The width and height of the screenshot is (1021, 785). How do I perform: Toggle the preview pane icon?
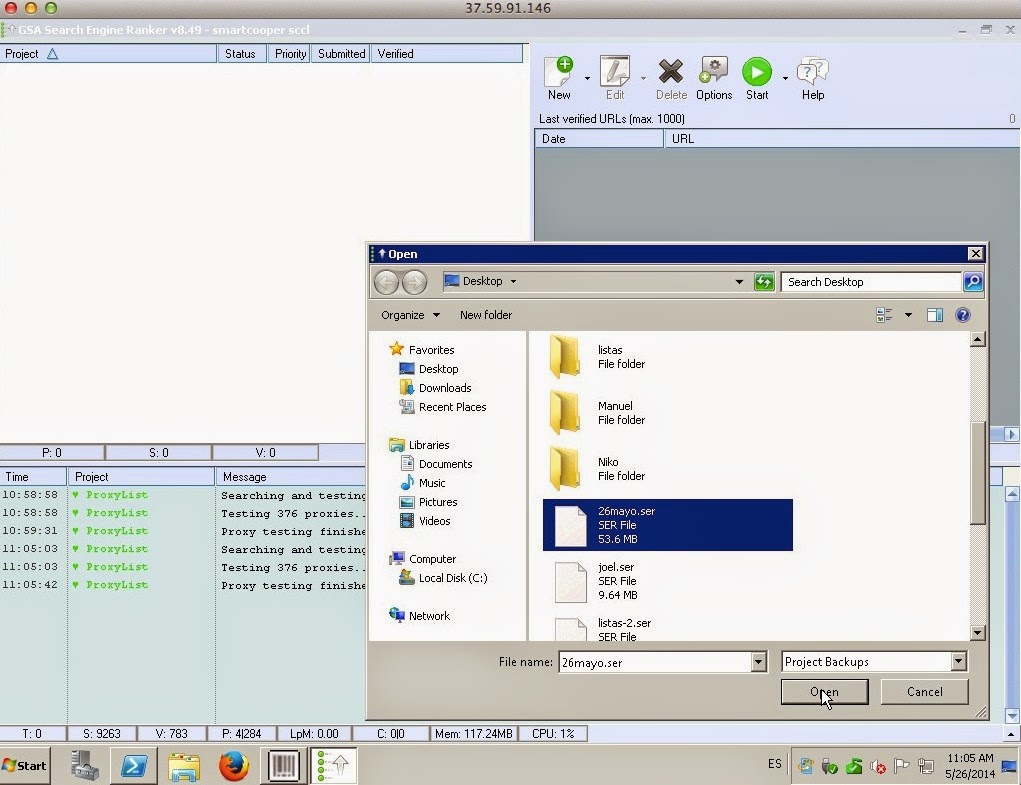pyautogui.click(x=935, y=315)
